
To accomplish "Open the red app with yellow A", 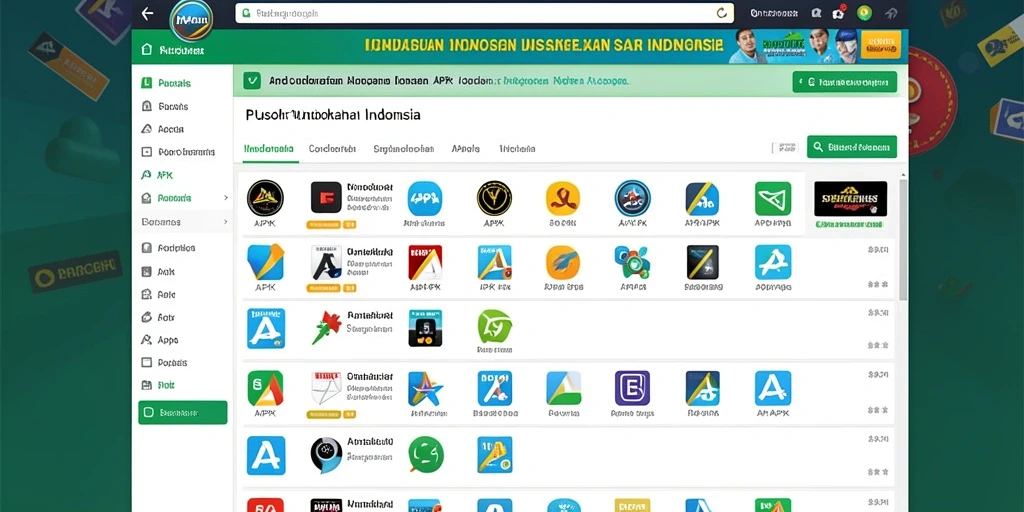I will pos(424,263).
